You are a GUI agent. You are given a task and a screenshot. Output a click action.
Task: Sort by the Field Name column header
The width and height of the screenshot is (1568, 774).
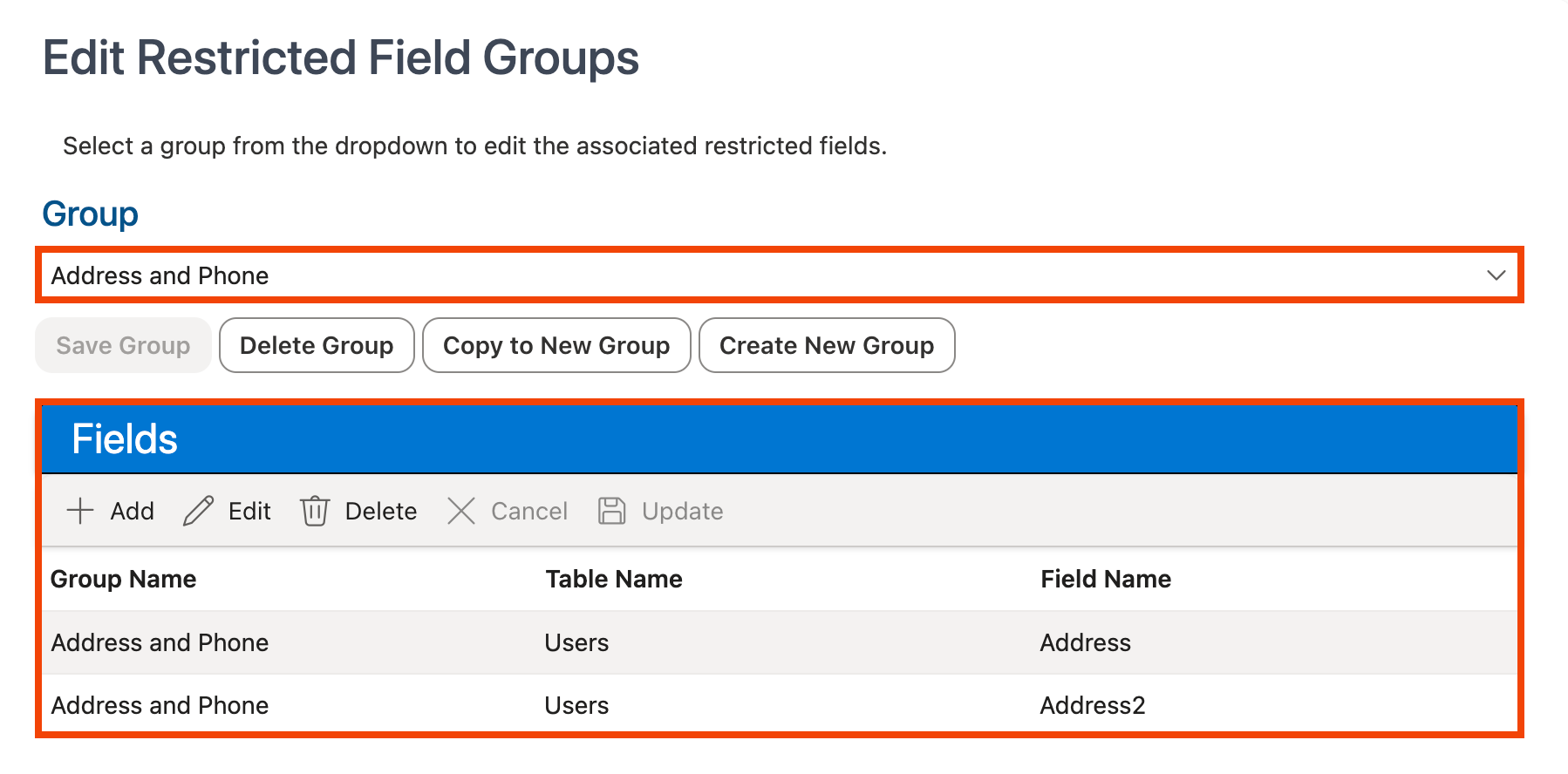pos(1106,580)
